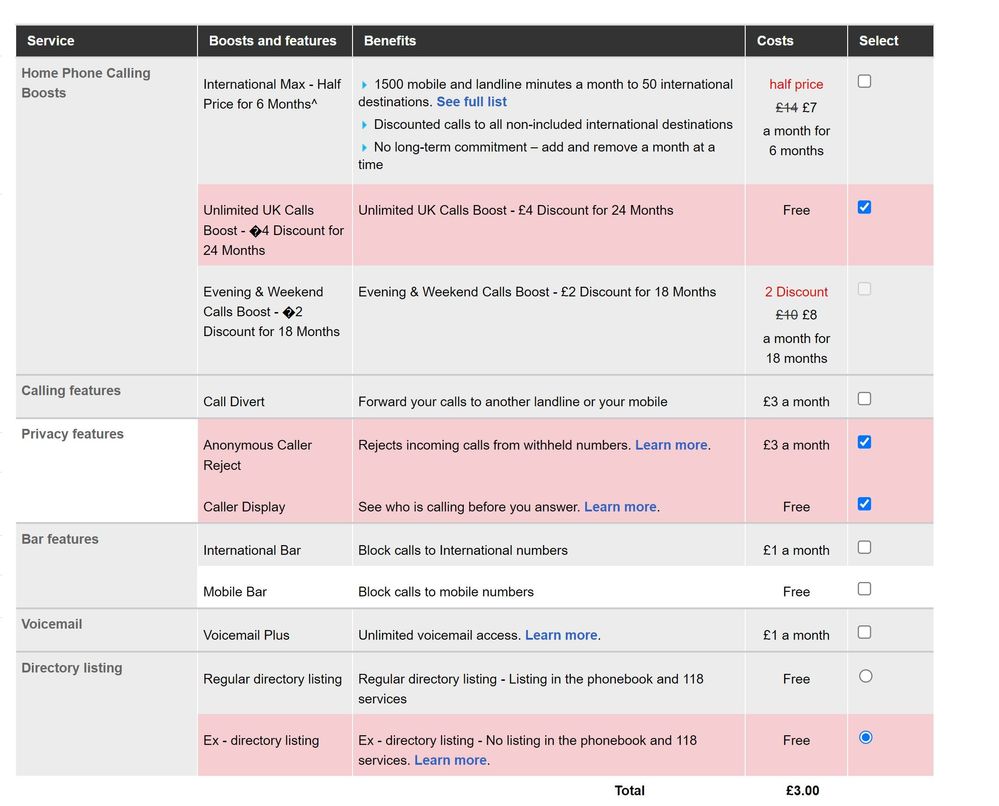
Task: Click the Service column header
Action: pos(51,41)
